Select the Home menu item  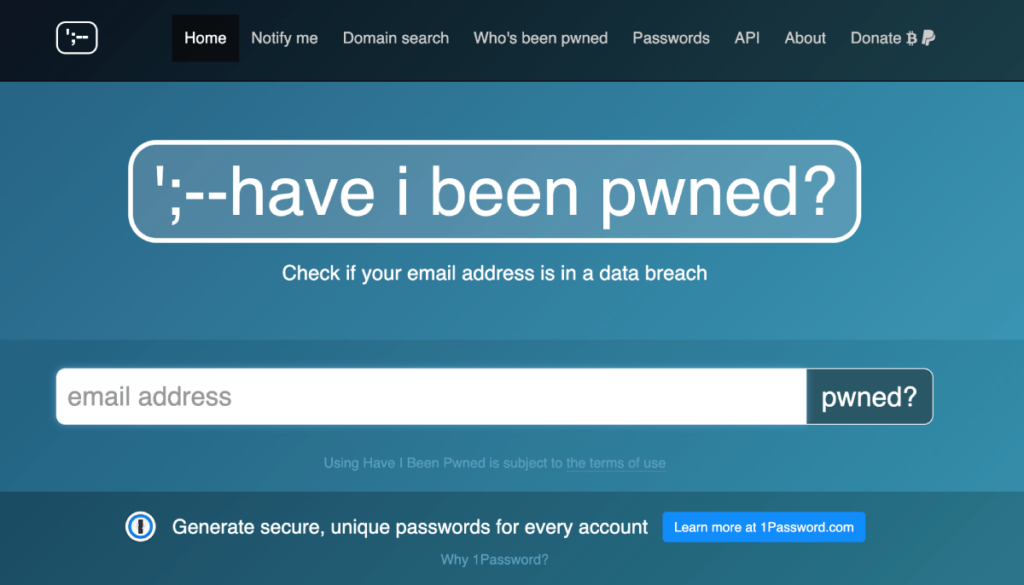click(205, 38)
